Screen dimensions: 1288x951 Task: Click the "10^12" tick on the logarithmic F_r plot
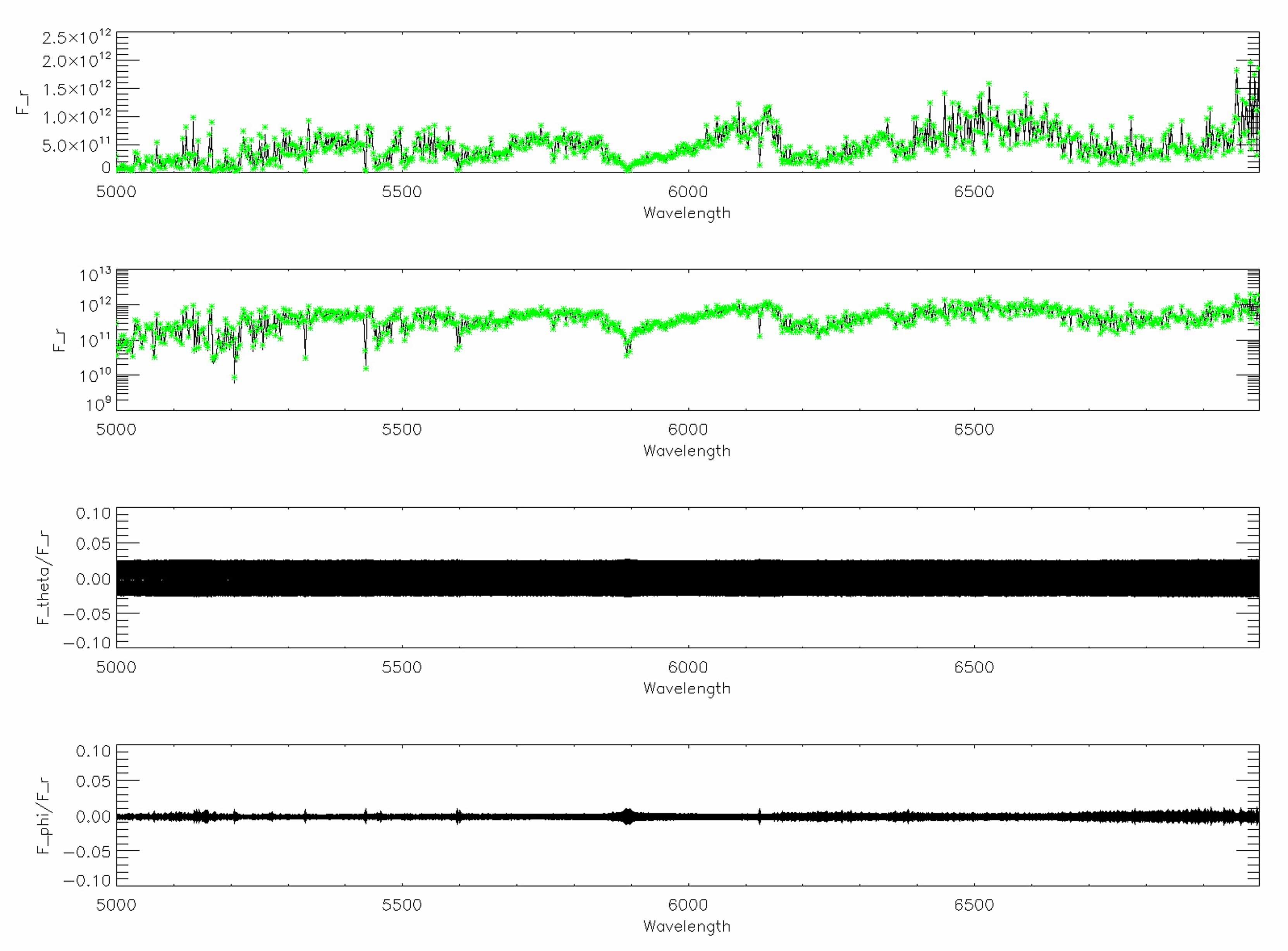(x=95, y=305)
